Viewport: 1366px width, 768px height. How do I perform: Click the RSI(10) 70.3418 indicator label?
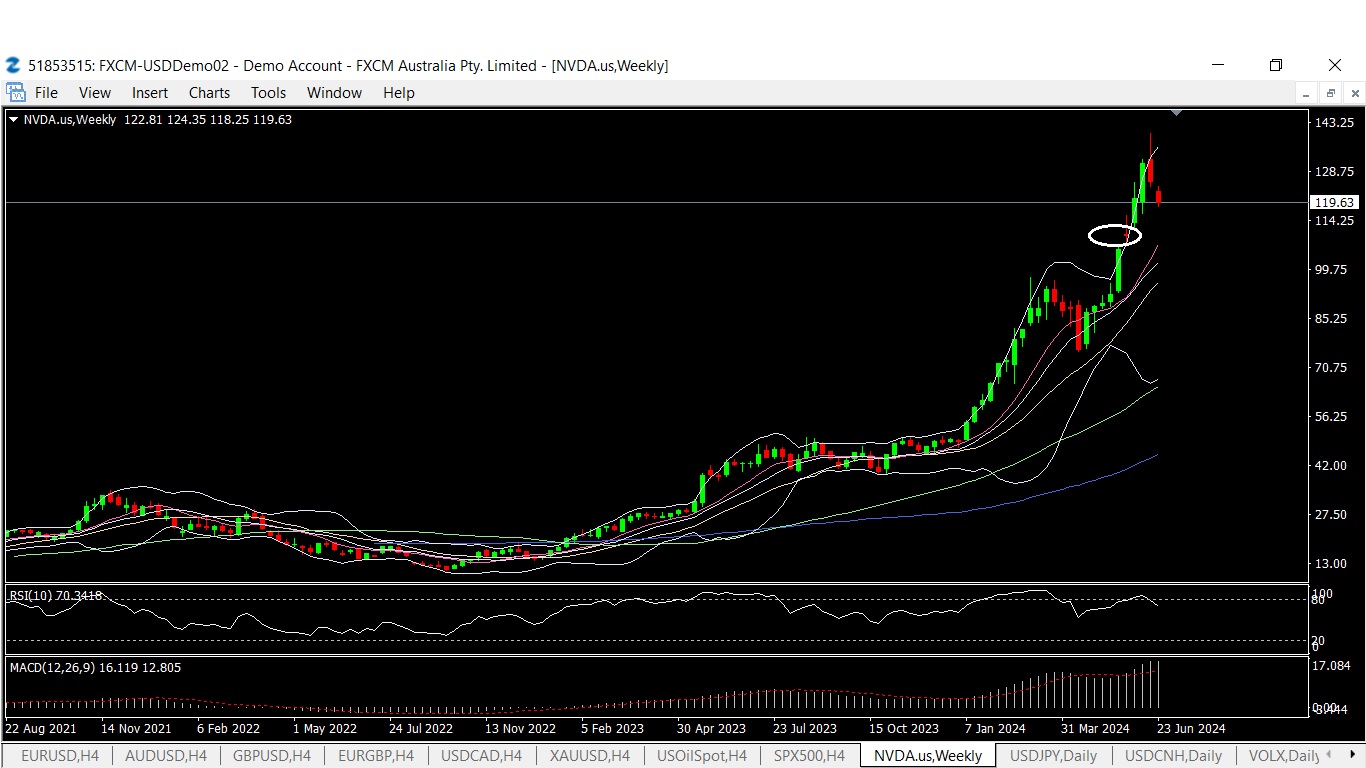[56, 596]
